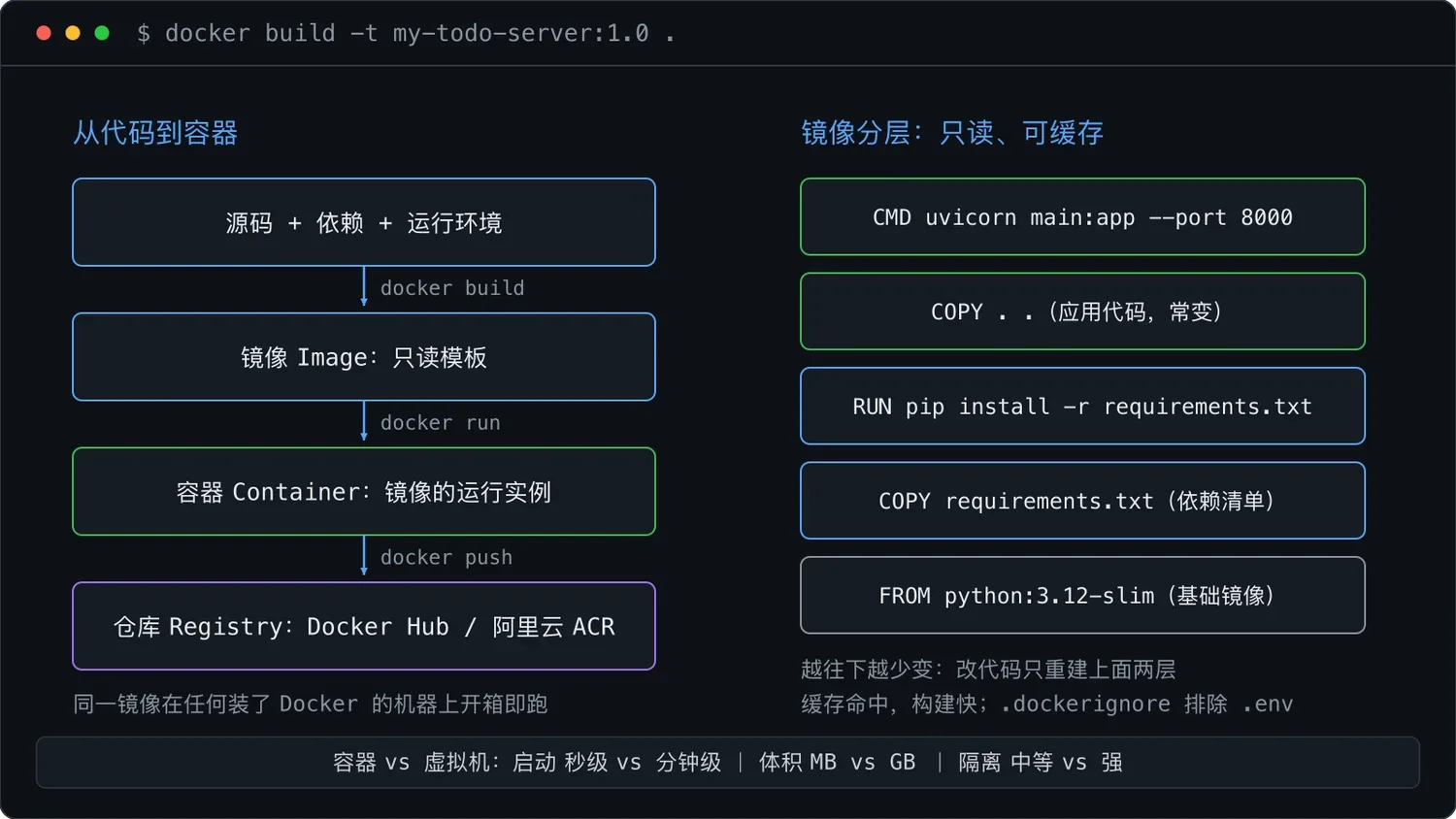Click the caption 同一镜像在任何装了 Docker 的机器上开箱即跑
The image size is (1456, 819).
(311, 704)
